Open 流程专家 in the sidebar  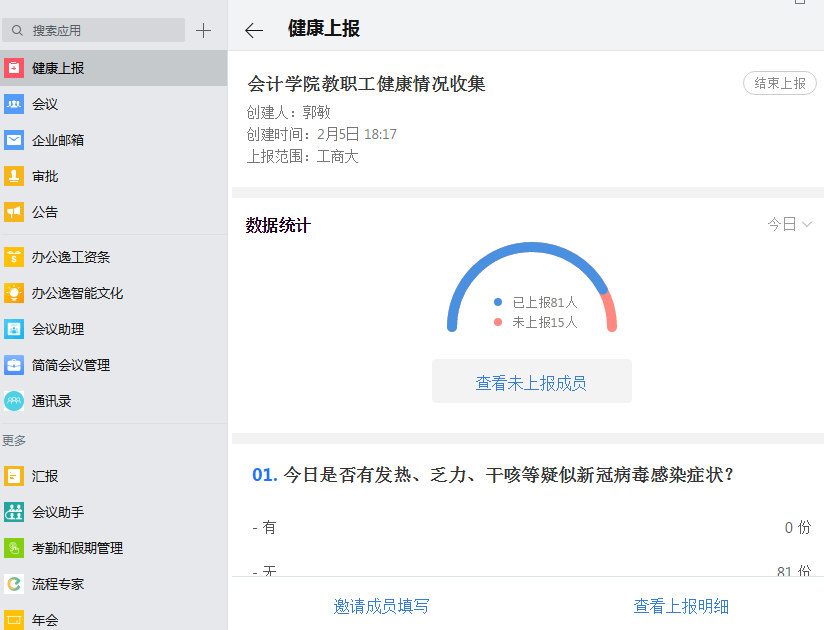coord(58,584)
